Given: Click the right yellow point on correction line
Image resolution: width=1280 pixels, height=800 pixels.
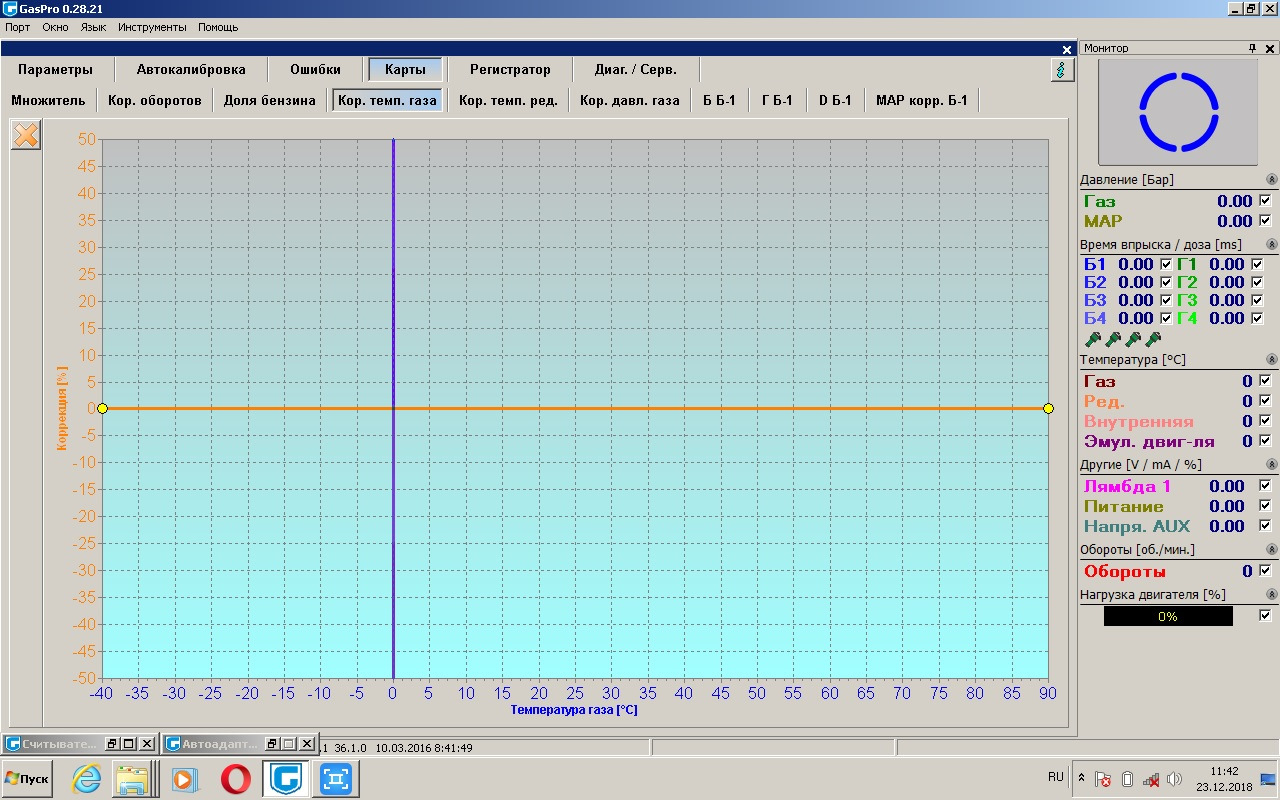Looking at the screenshot, I should click(x=1048, y=408).
